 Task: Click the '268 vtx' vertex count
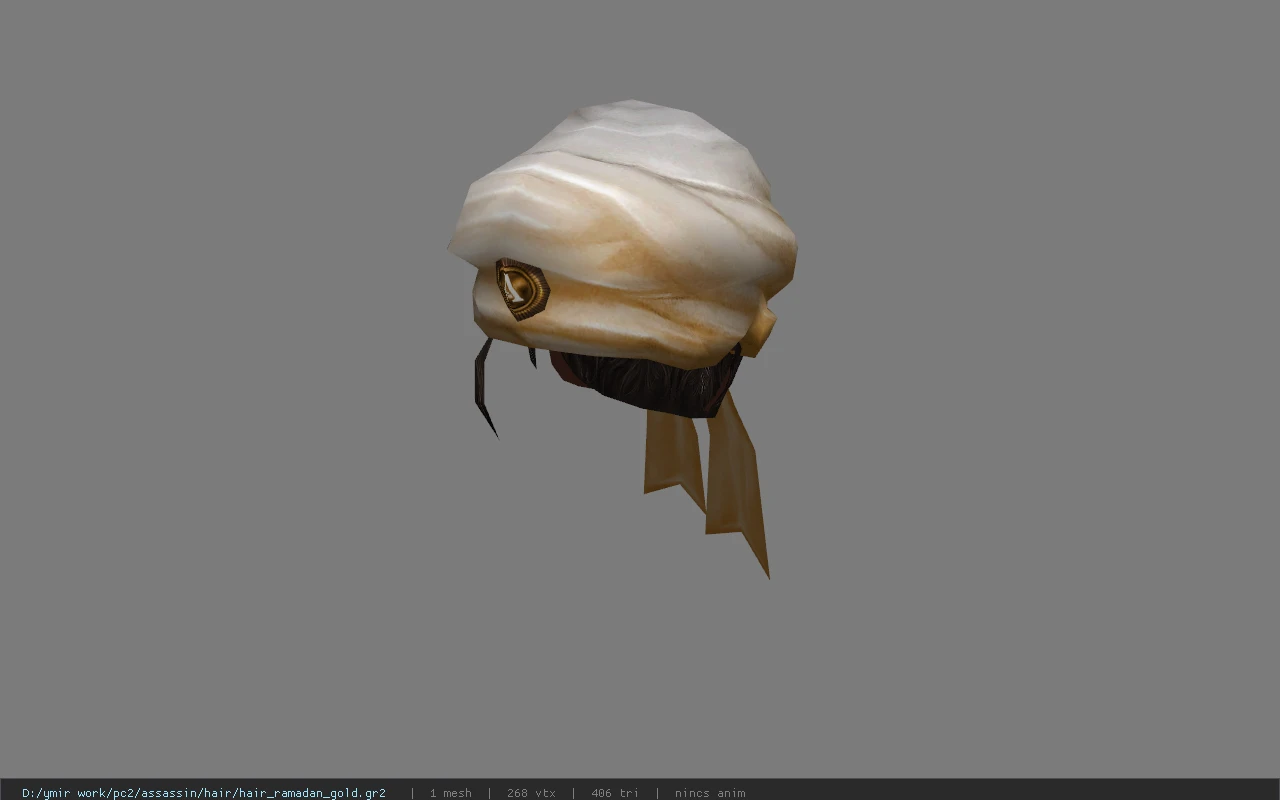click(531, 793)
